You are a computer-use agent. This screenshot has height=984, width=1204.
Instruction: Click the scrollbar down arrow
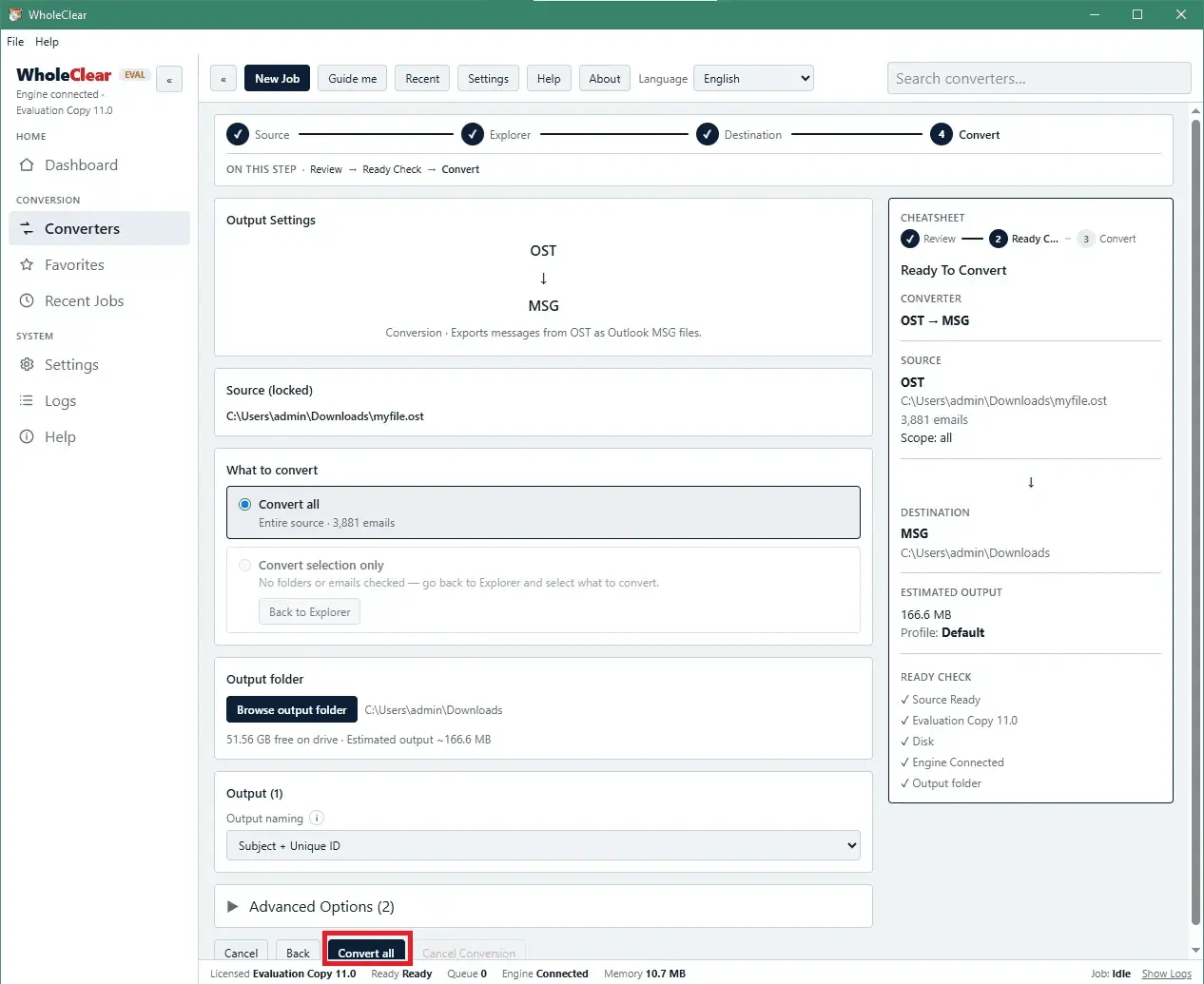[1196, 951]
